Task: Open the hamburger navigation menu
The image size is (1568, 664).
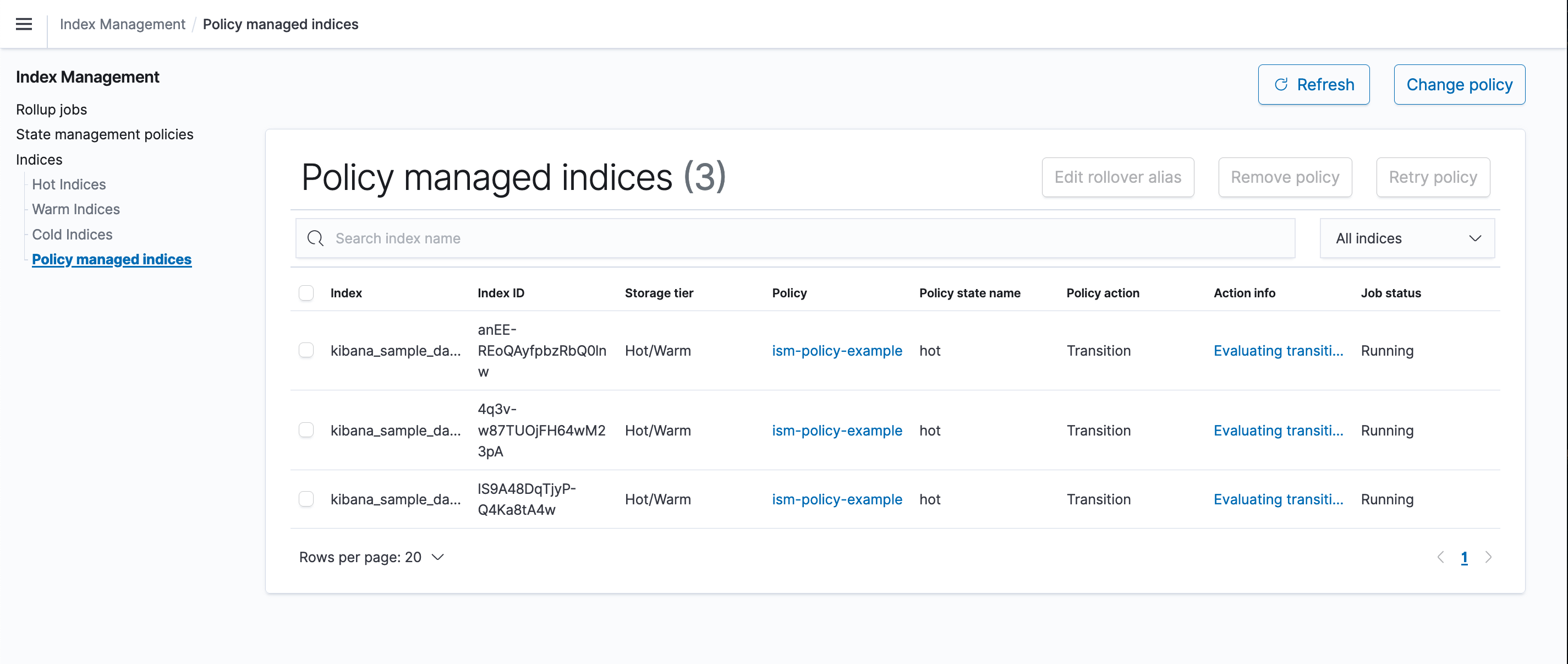Action: click(x=24, y=24)
